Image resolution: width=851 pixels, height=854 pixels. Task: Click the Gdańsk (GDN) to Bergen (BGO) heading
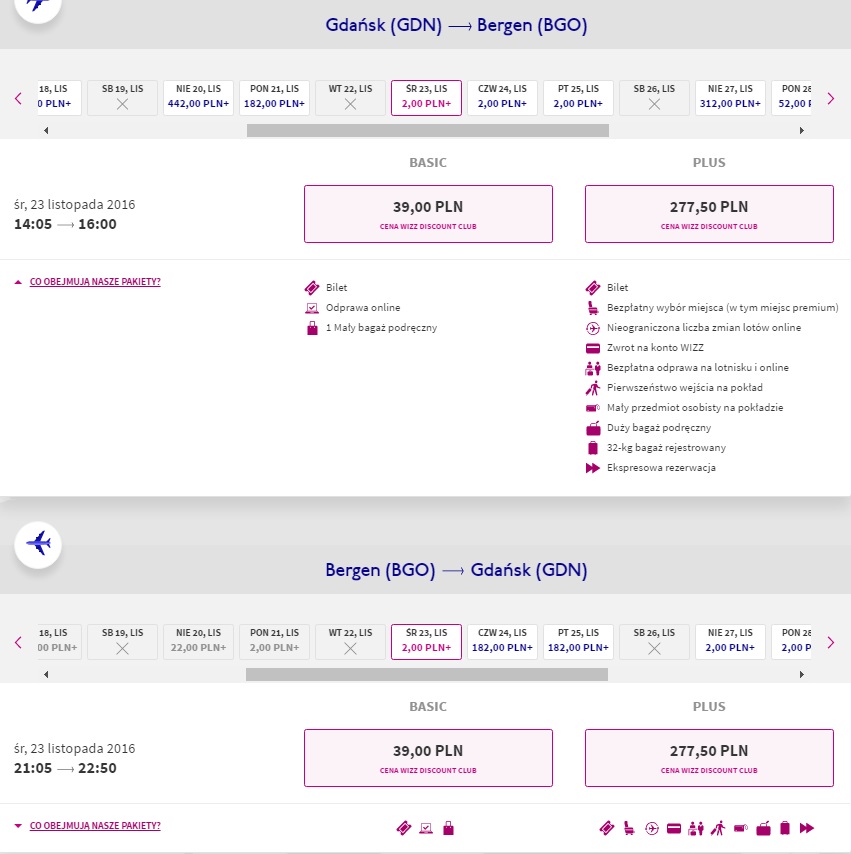click(x=457, y=25)
